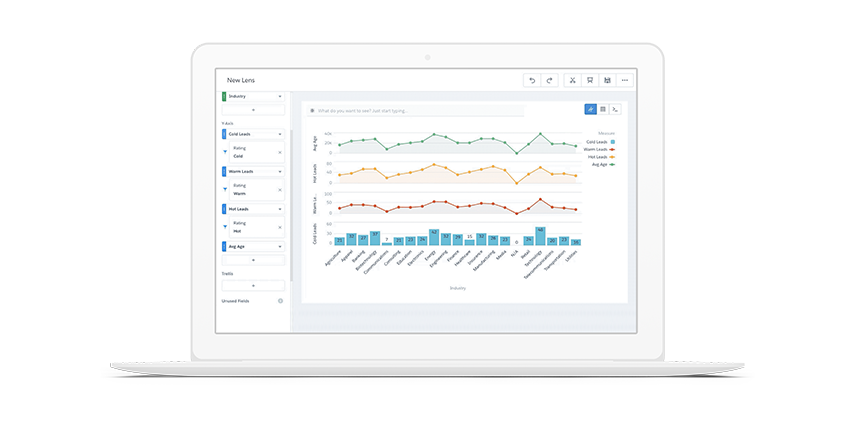
Task: Click the clip/scissors icon in toolbar
Action: click(573, 80)
